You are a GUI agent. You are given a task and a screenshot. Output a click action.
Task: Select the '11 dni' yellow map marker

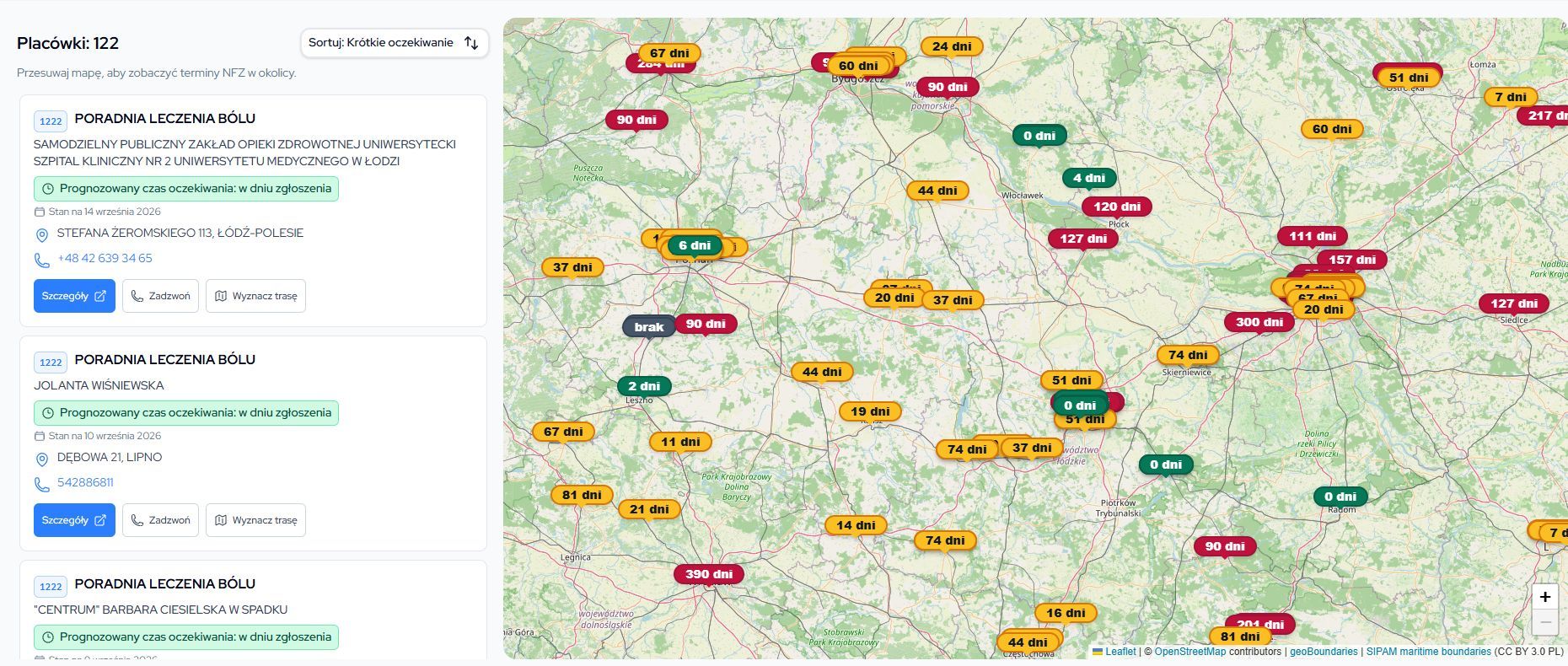tap(680, 442)
